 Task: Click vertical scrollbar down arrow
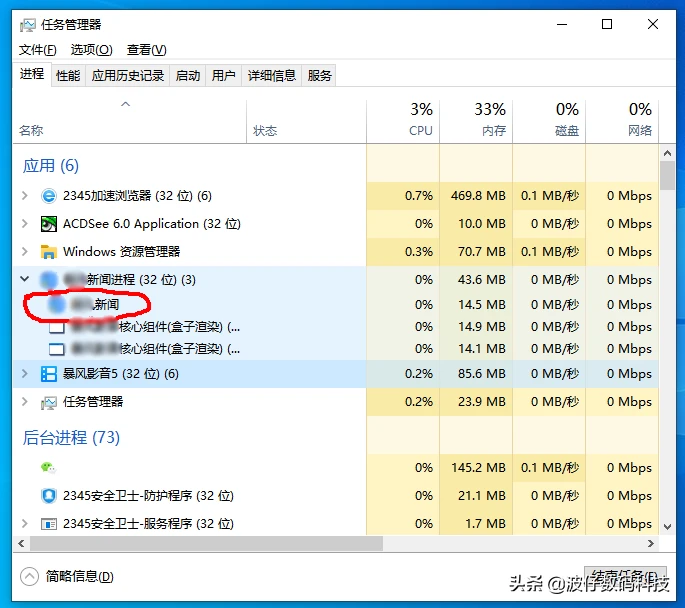667,527
